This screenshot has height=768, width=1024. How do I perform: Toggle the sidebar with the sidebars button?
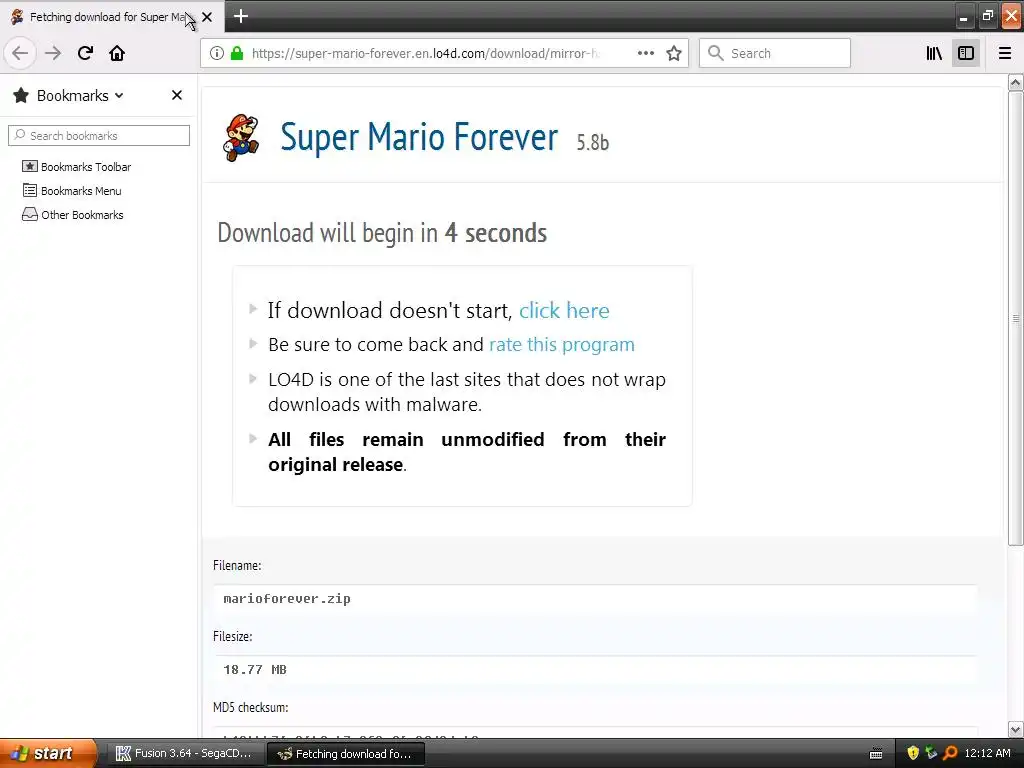click(966, 53)
